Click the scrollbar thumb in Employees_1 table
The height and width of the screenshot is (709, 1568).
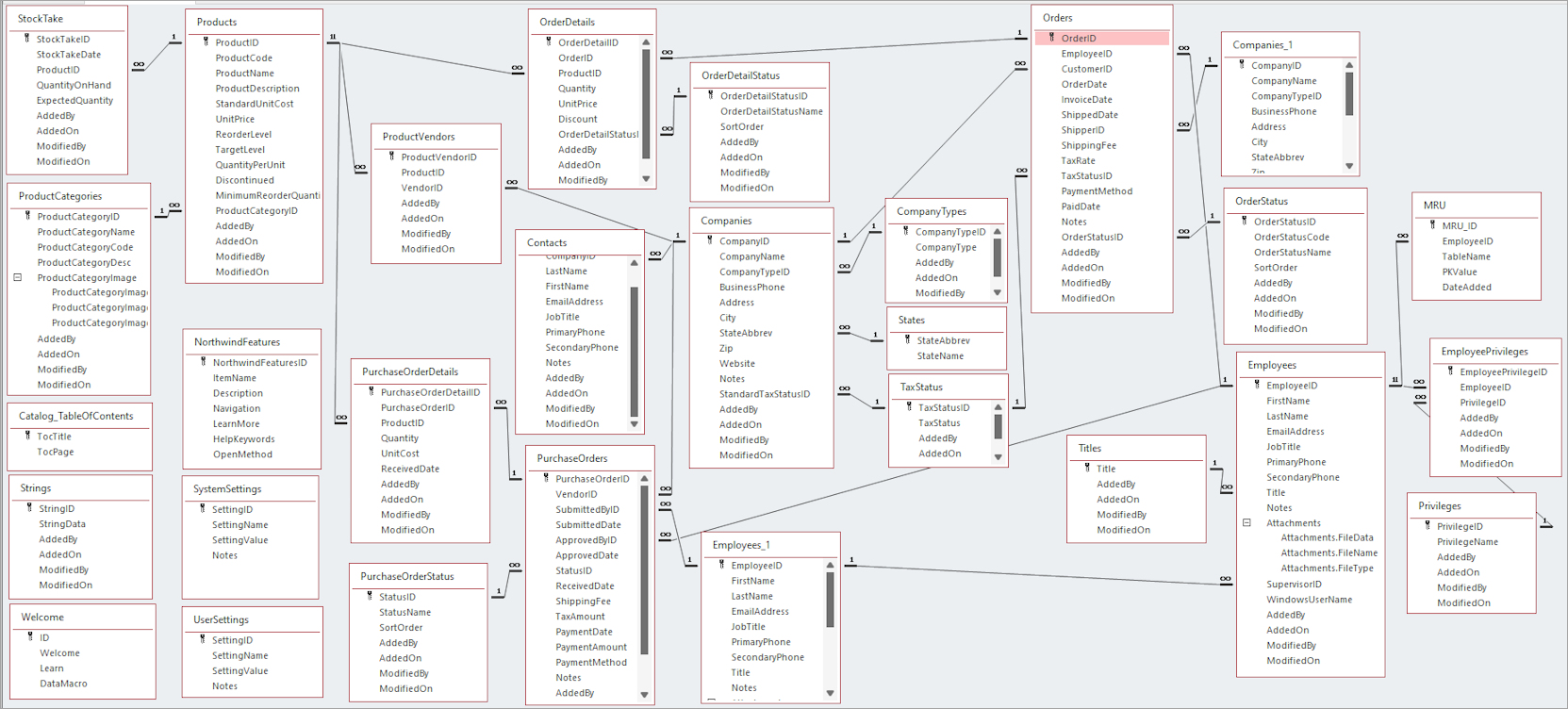pos(830,600)
